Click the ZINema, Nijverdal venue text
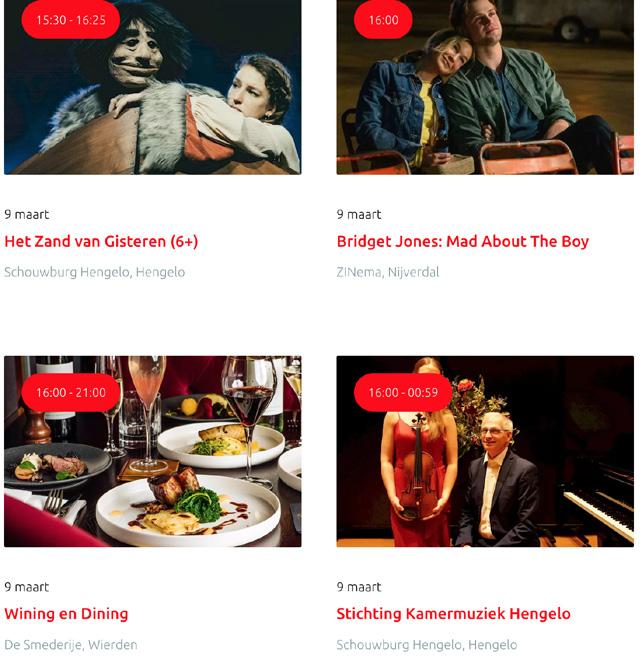Image resolution: width=642 pixels, height=664 pixels. (387, 272)
